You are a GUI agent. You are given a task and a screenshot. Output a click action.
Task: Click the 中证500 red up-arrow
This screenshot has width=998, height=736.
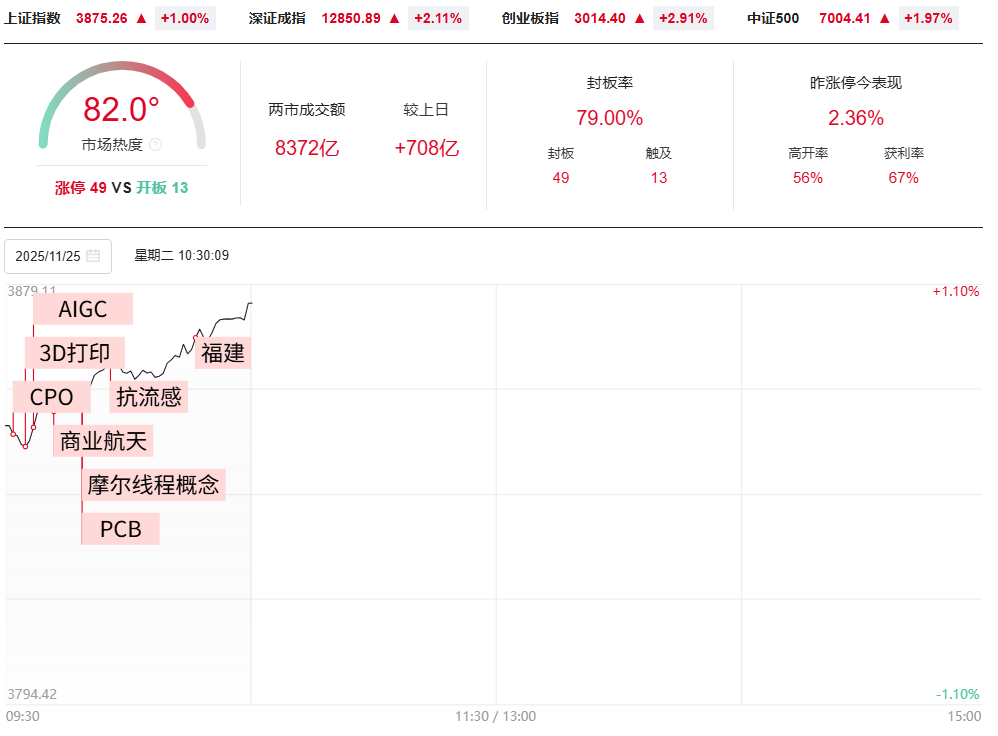pos(884,18)
